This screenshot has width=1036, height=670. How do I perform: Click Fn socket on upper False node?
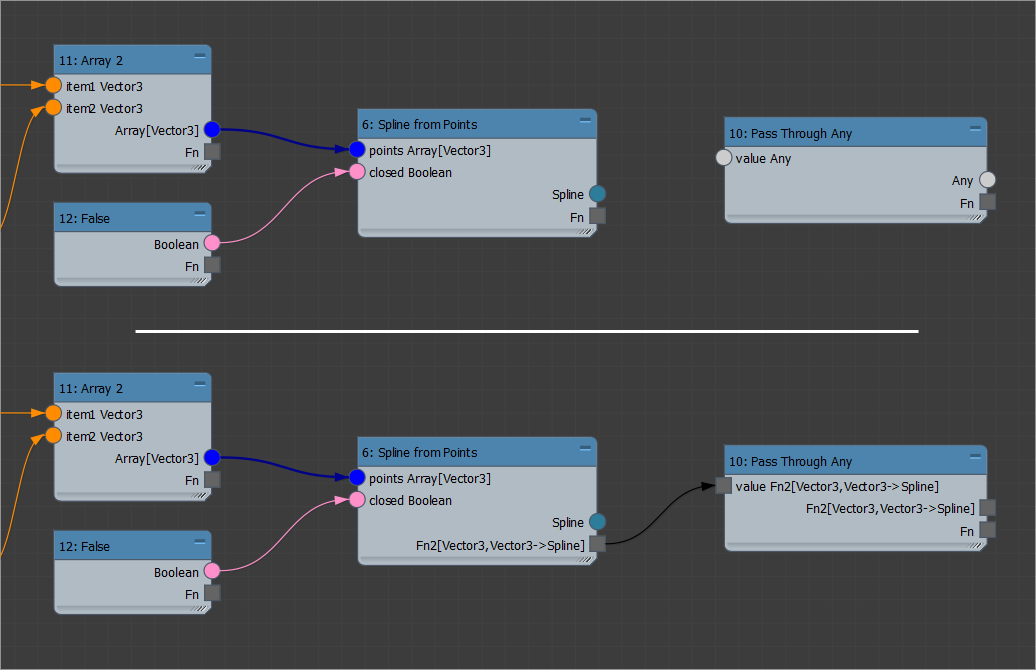coord(212,266)
